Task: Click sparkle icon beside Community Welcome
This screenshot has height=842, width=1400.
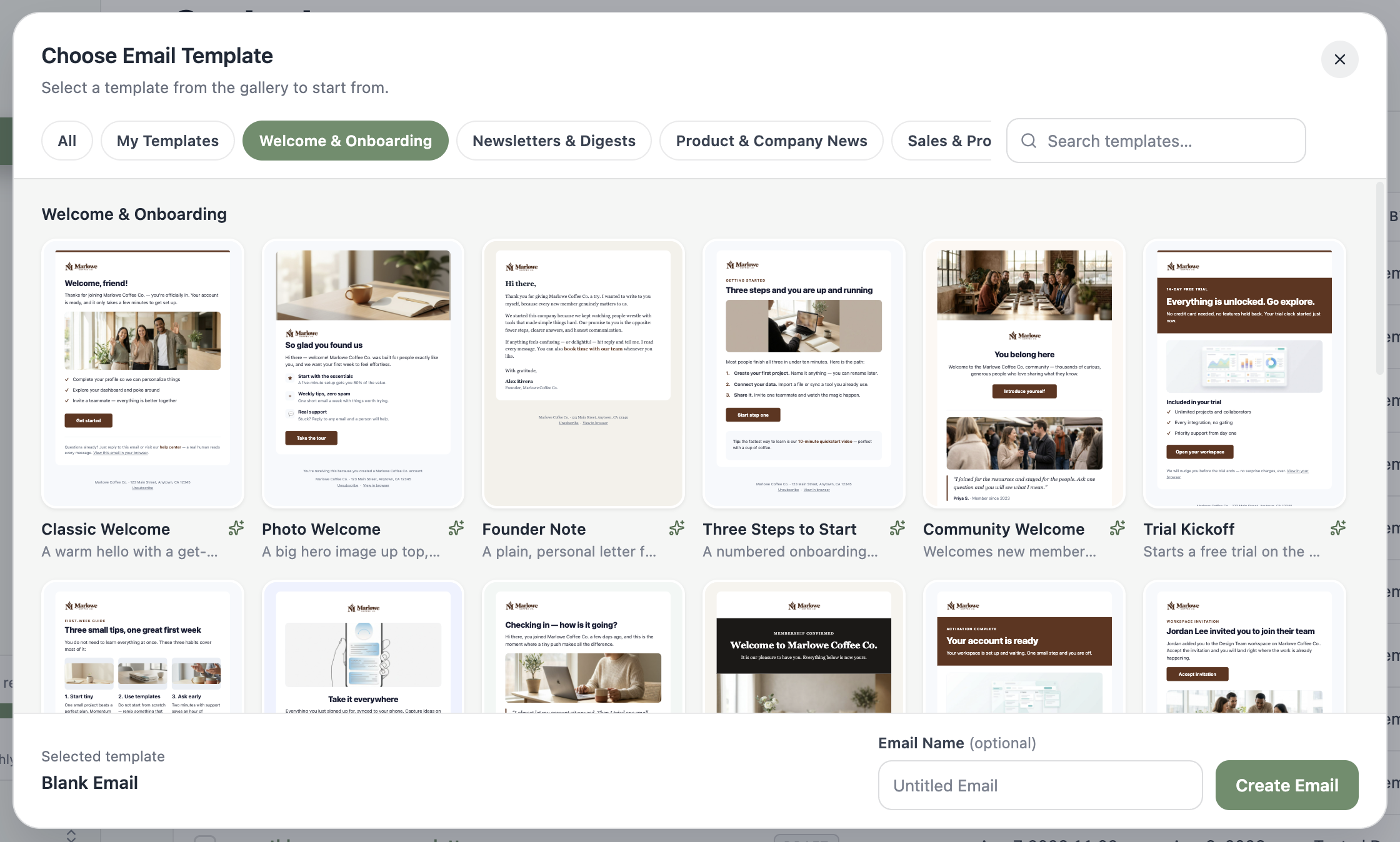Action: tap(1117, 528)
